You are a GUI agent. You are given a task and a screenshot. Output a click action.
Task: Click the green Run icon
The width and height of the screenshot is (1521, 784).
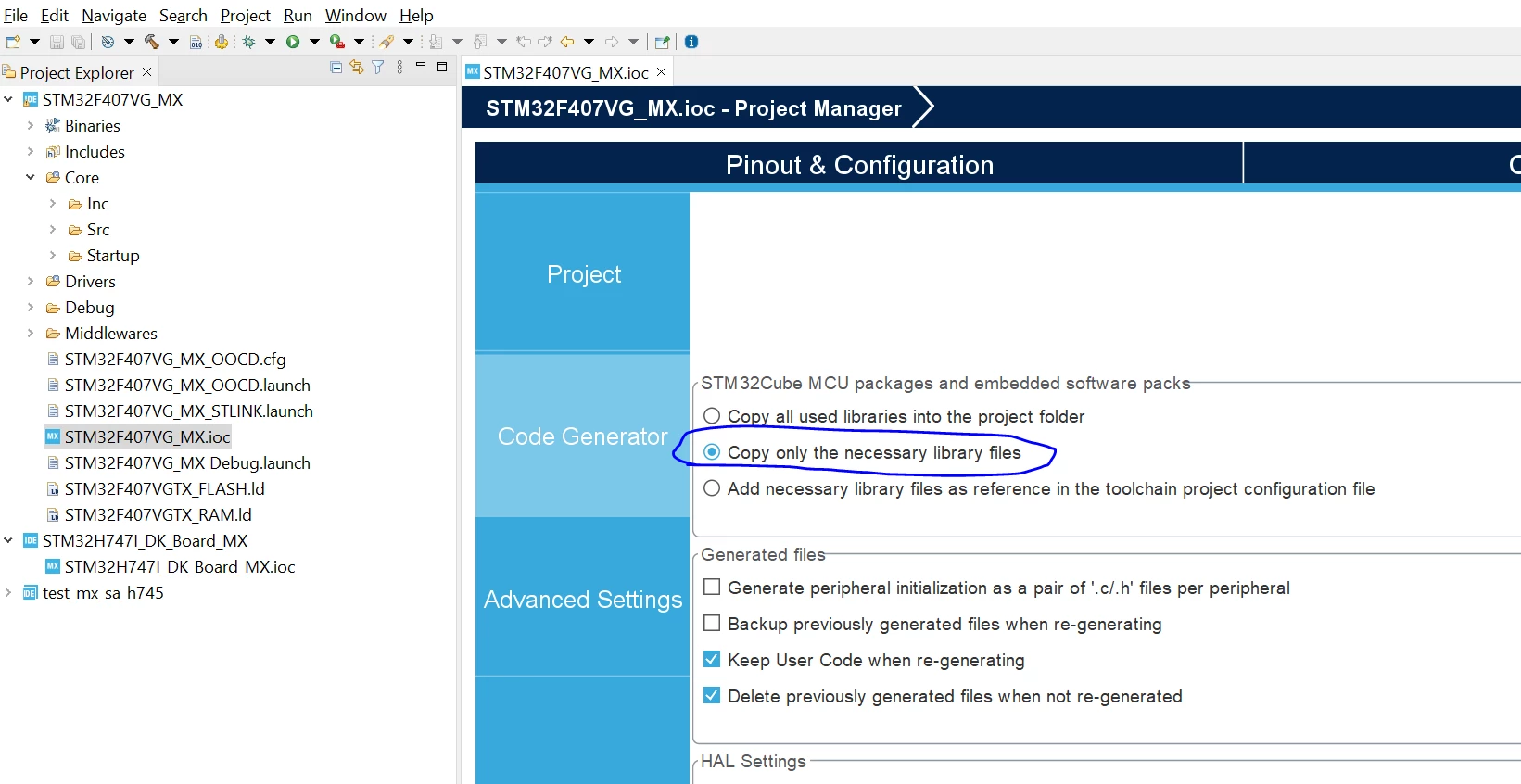[x=293, y=42]
